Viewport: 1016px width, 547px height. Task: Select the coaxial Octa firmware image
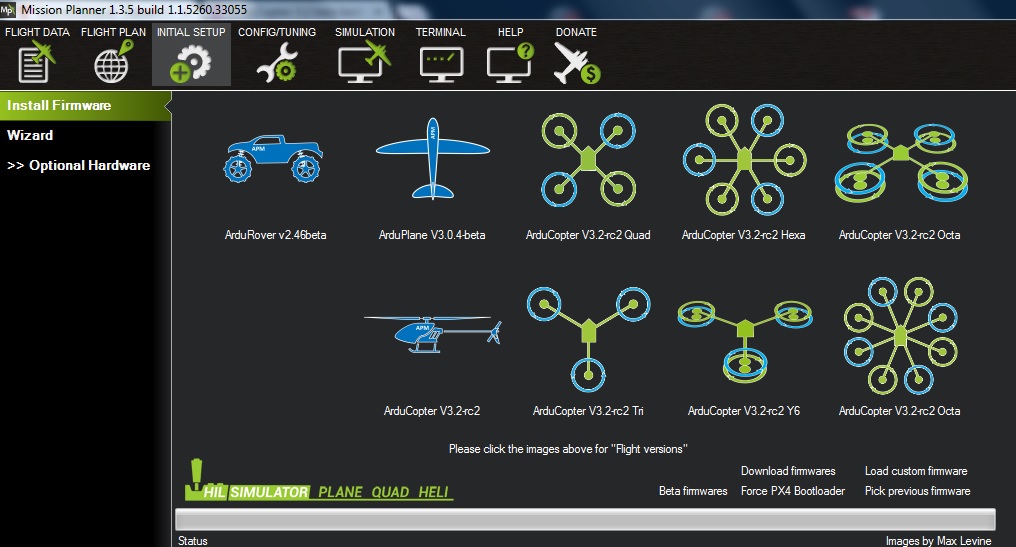pos(901,162)
